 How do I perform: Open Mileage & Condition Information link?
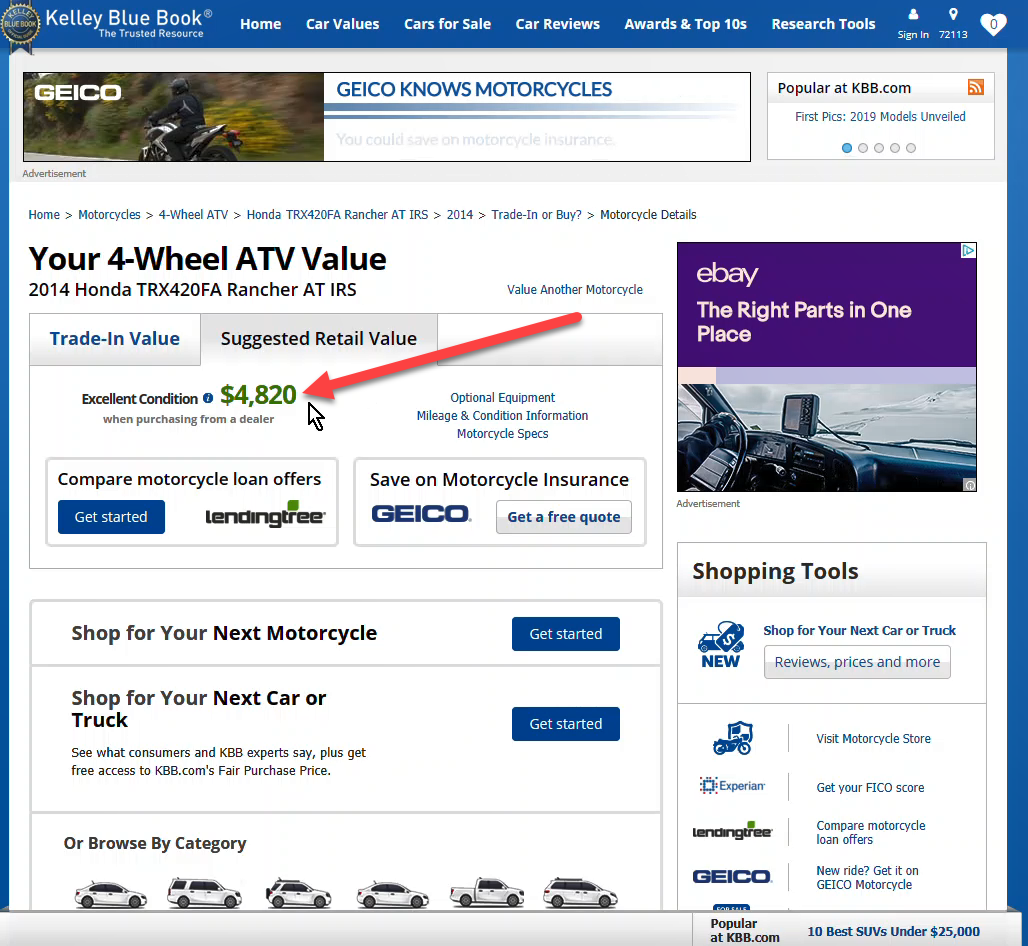(502, 416)
